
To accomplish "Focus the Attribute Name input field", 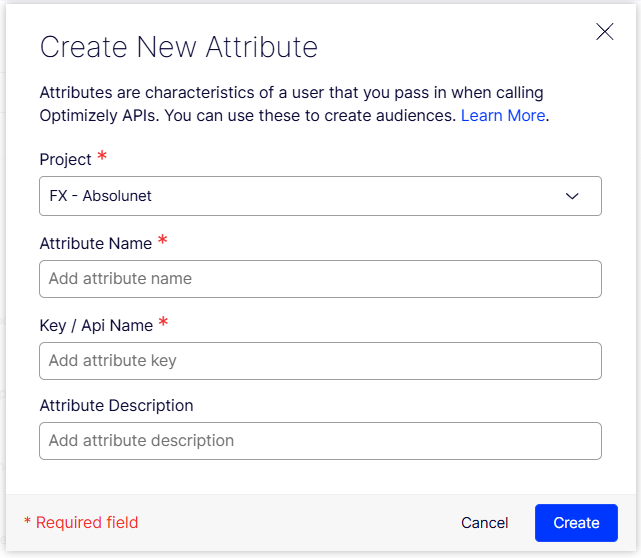I will point(320,279).
